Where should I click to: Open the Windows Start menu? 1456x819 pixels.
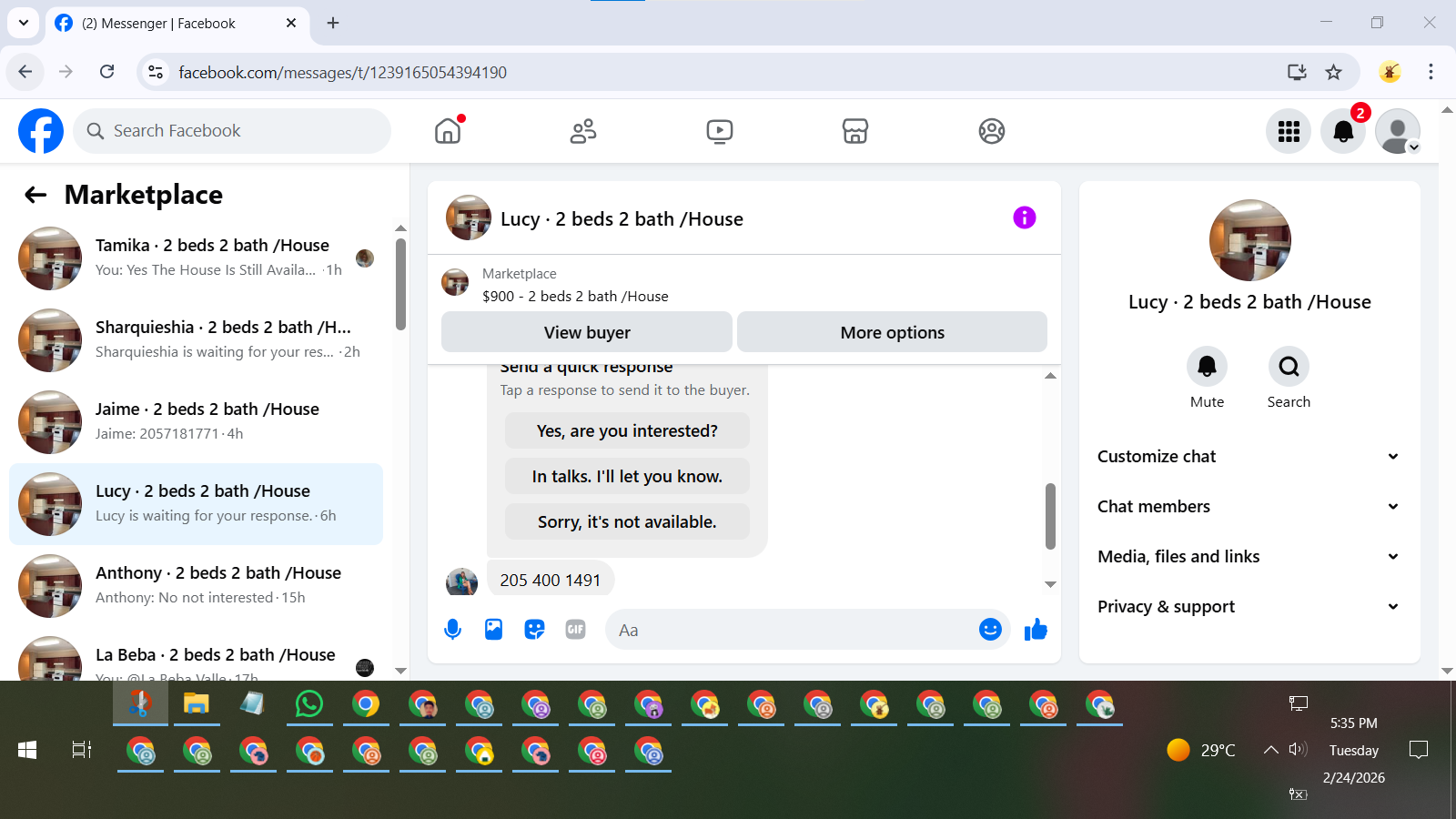[27, 750]
